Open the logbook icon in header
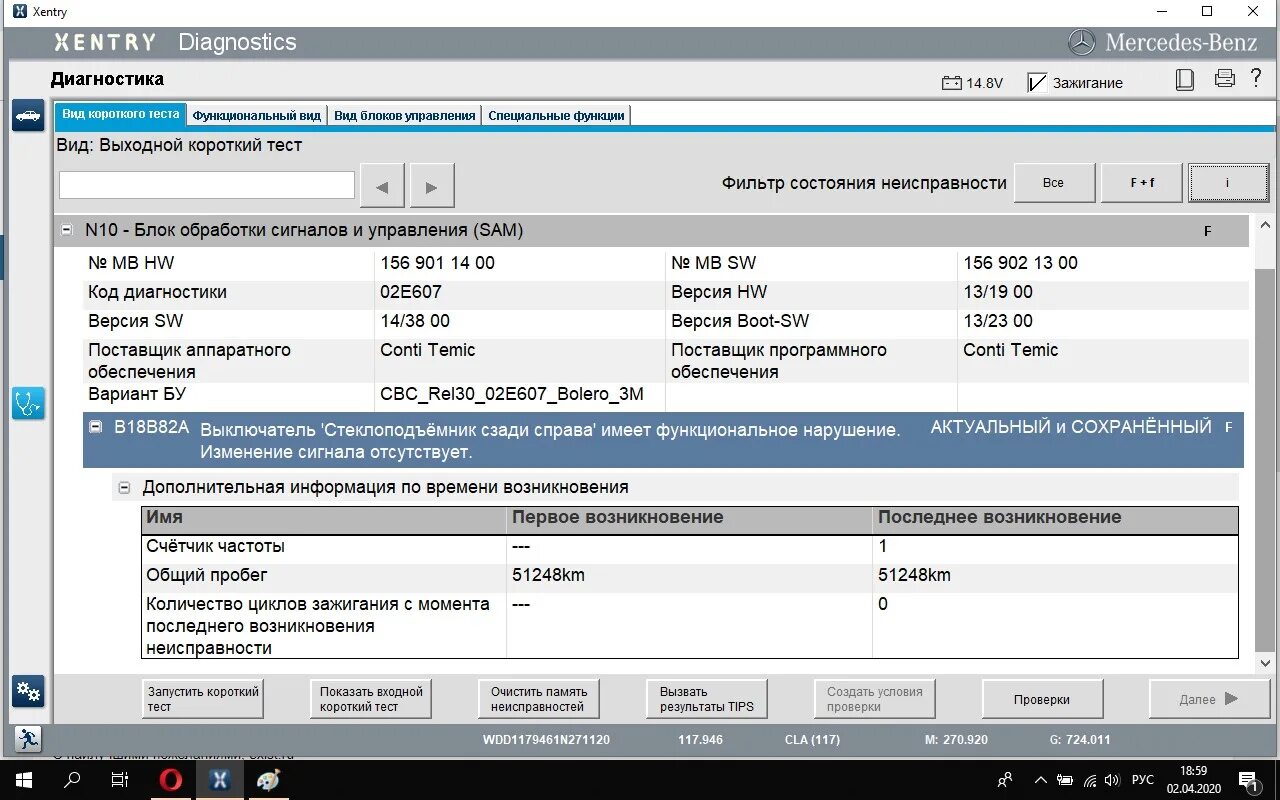The image size is (1280, 800). (x=1185, y=80)
